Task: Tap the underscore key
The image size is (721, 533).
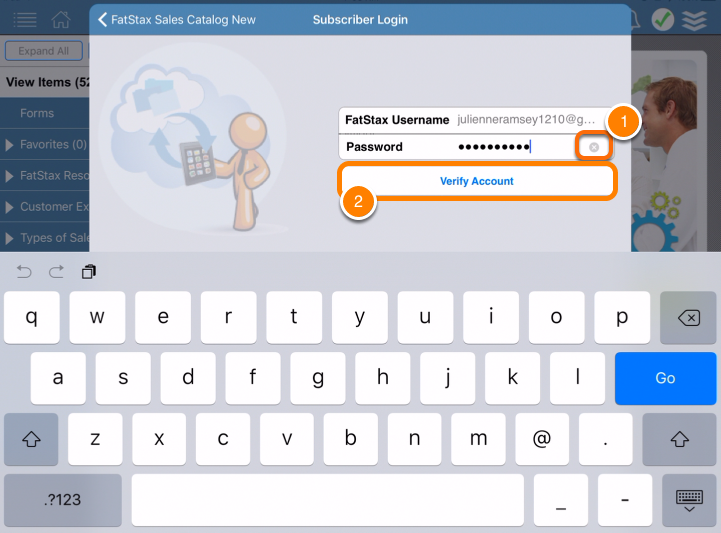Action: pos(561,500)
